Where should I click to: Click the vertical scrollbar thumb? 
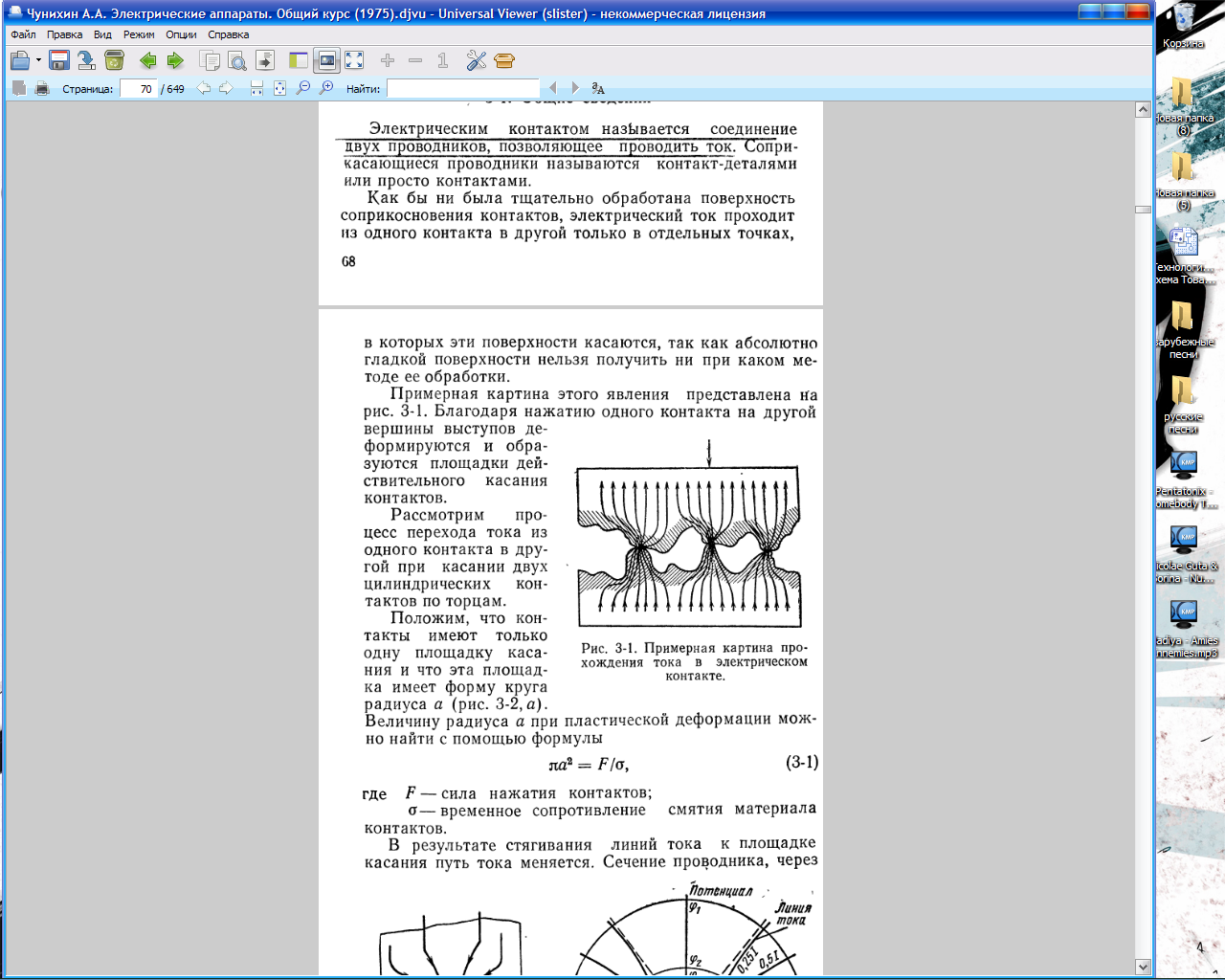(1143, 209)
